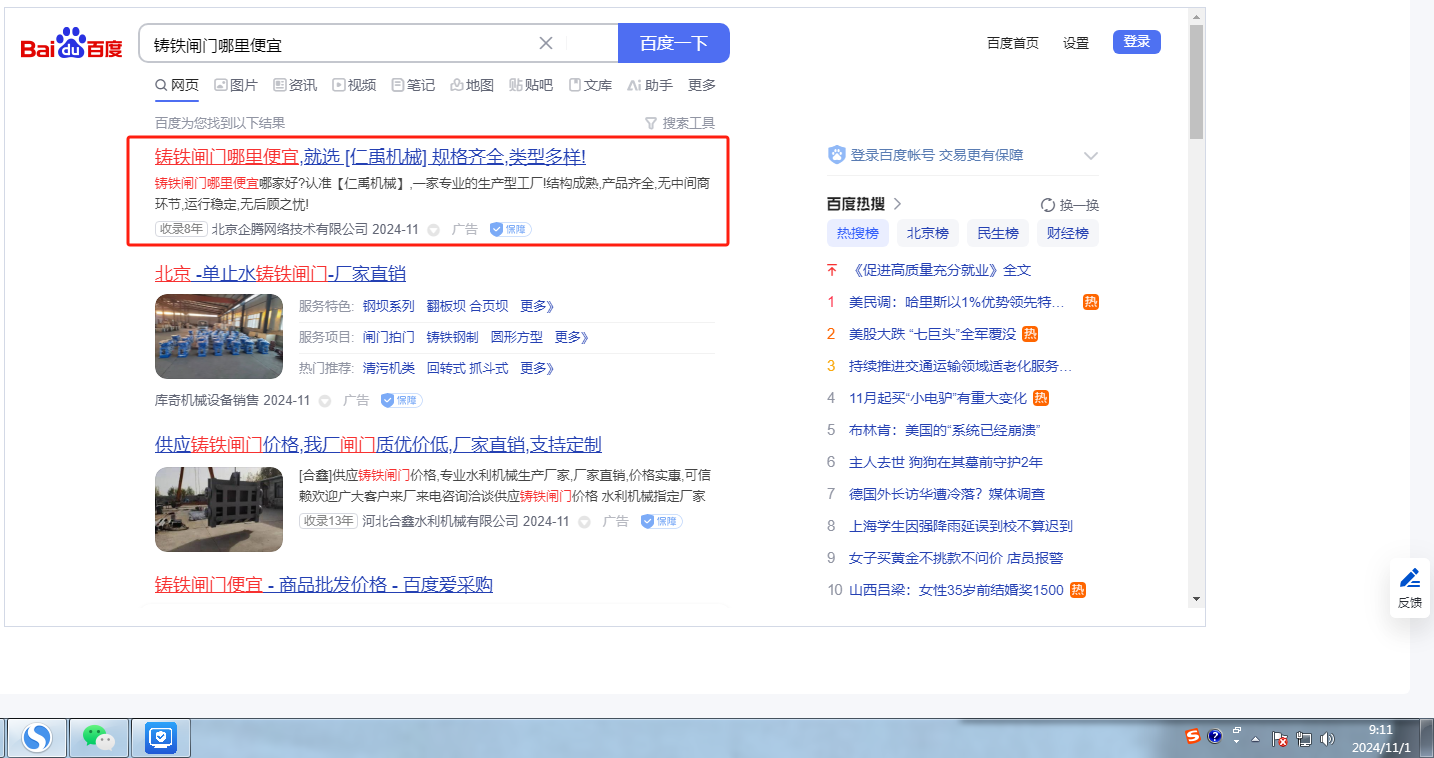This screenshot has width=1434, height=758.
Task: Switch to the 文库 tab
Action: [590, 85]
